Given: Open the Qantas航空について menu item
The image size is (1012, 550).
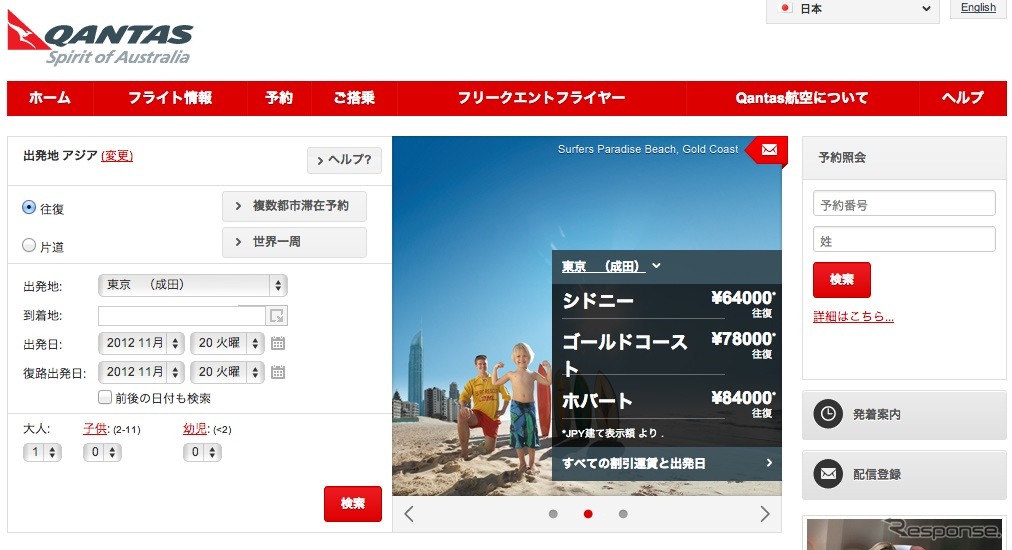Looking at the screenshot, I should point(802,98).
